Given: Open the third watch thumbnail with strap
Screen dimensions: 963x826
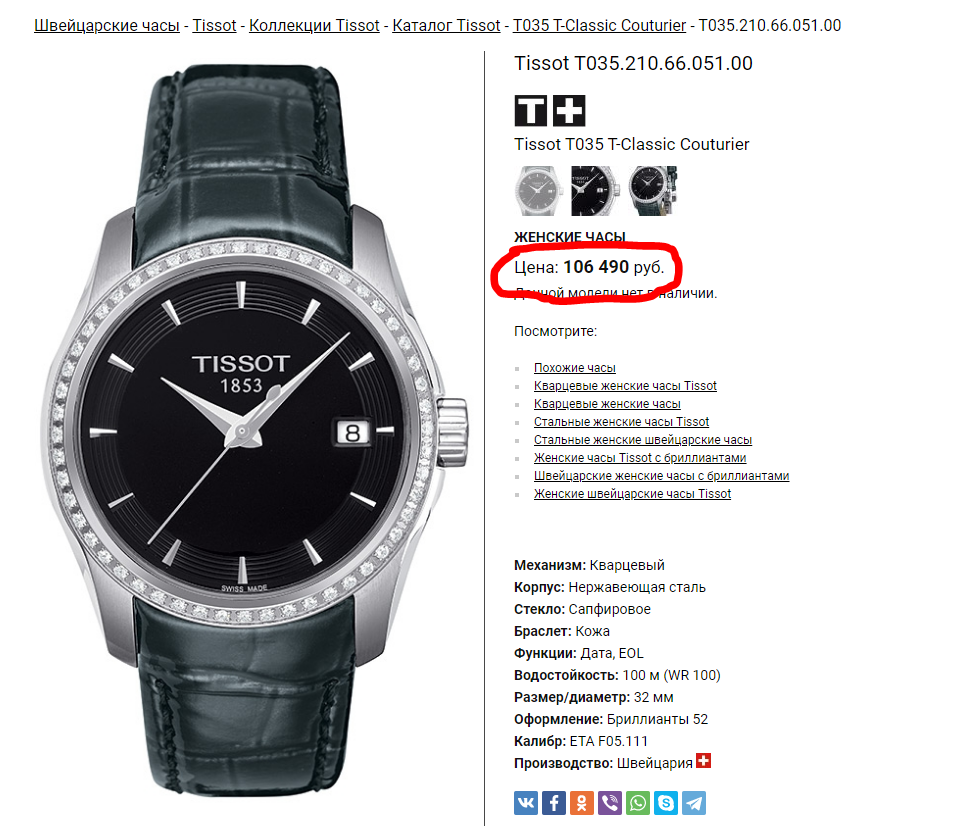Looking at the screenshot, I should (x=653, y=190).
